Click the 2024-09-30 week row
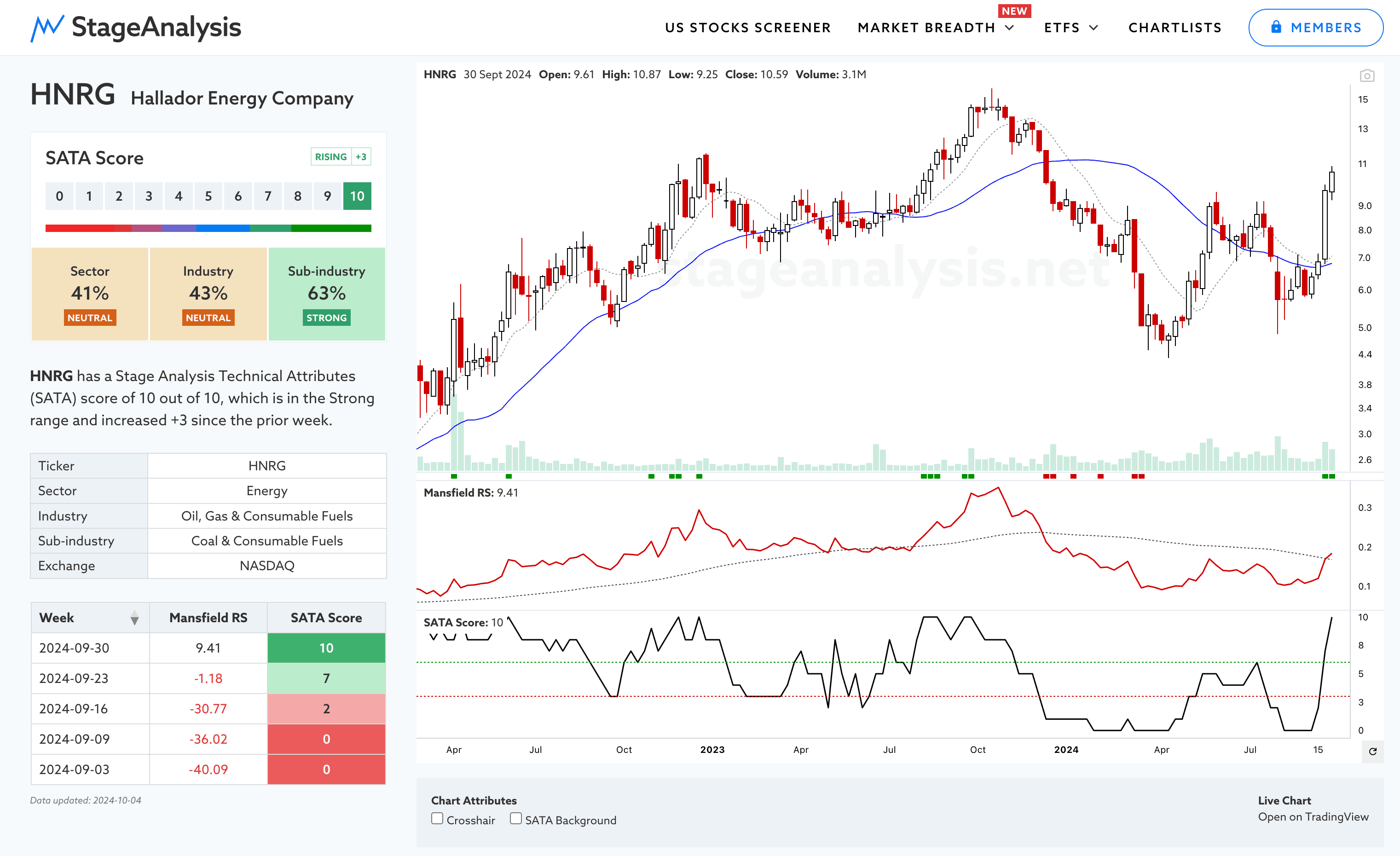The height and width of the screenshot is (856, 1400). (x=208, y=648)
